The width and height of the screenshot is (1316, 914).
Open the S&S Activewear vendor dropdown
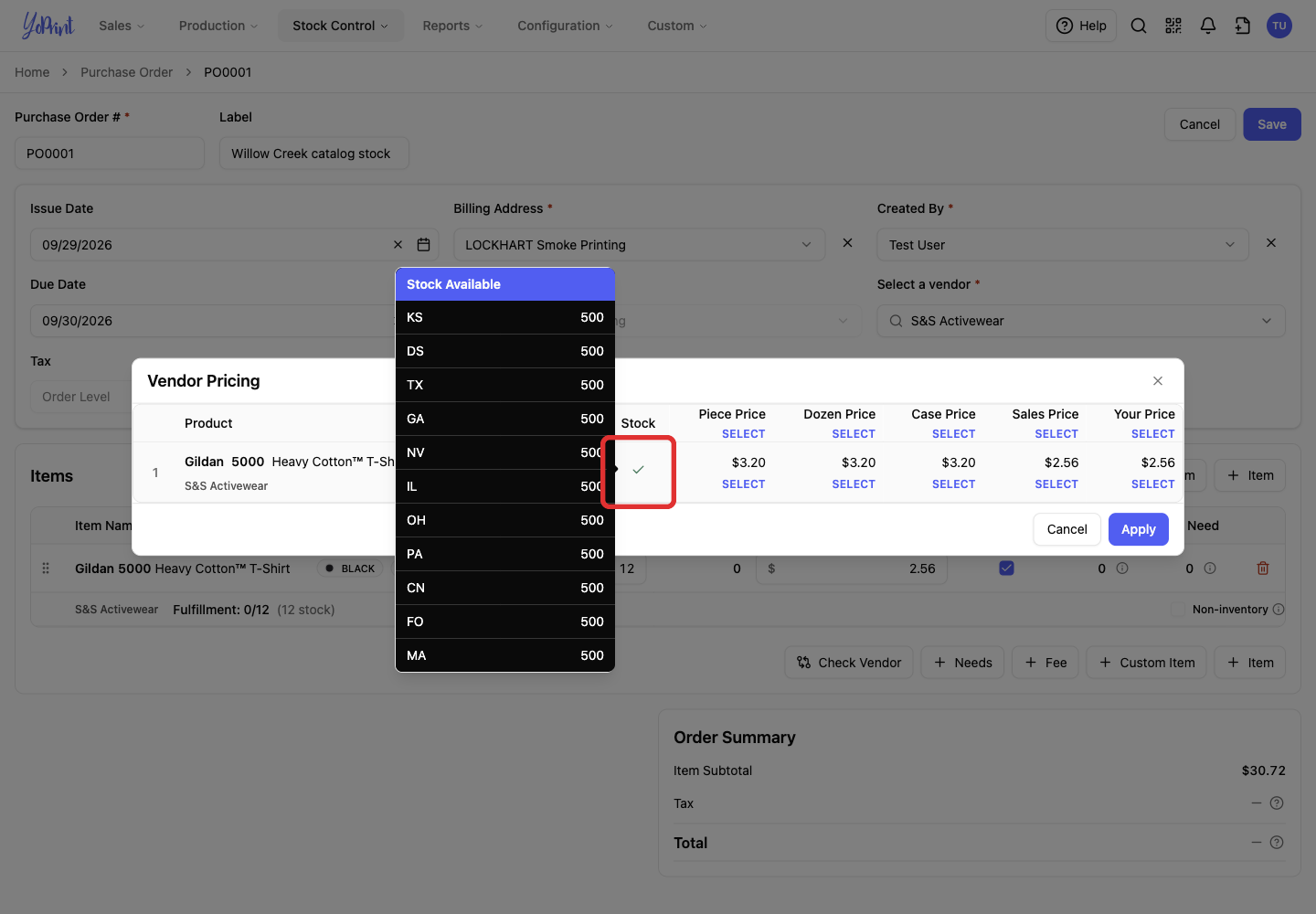(1081, 321)
